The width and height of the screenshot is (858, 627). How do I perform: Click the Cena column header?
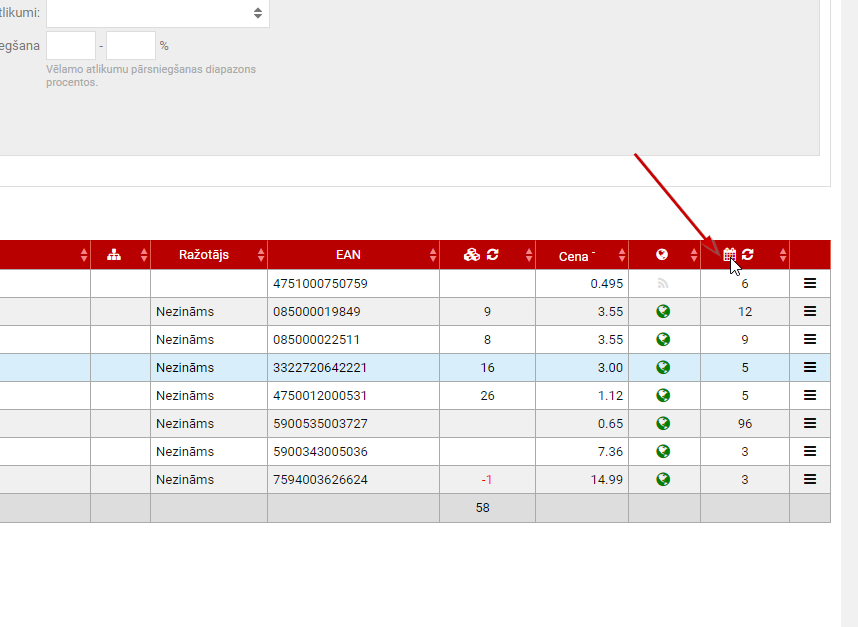coord(574,256)
